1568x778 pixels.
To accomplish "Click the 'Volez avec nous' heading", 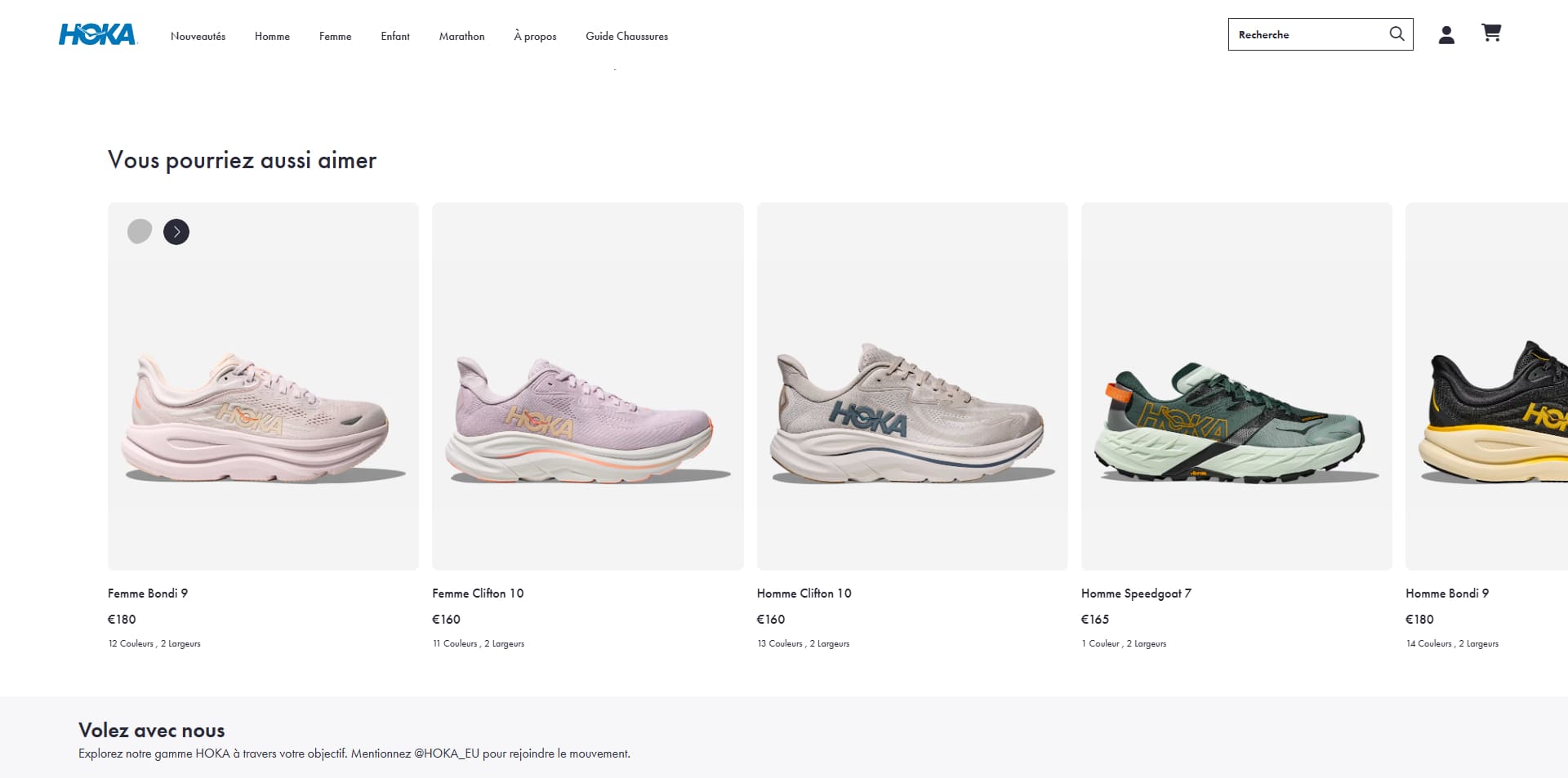I will point(152,731).
